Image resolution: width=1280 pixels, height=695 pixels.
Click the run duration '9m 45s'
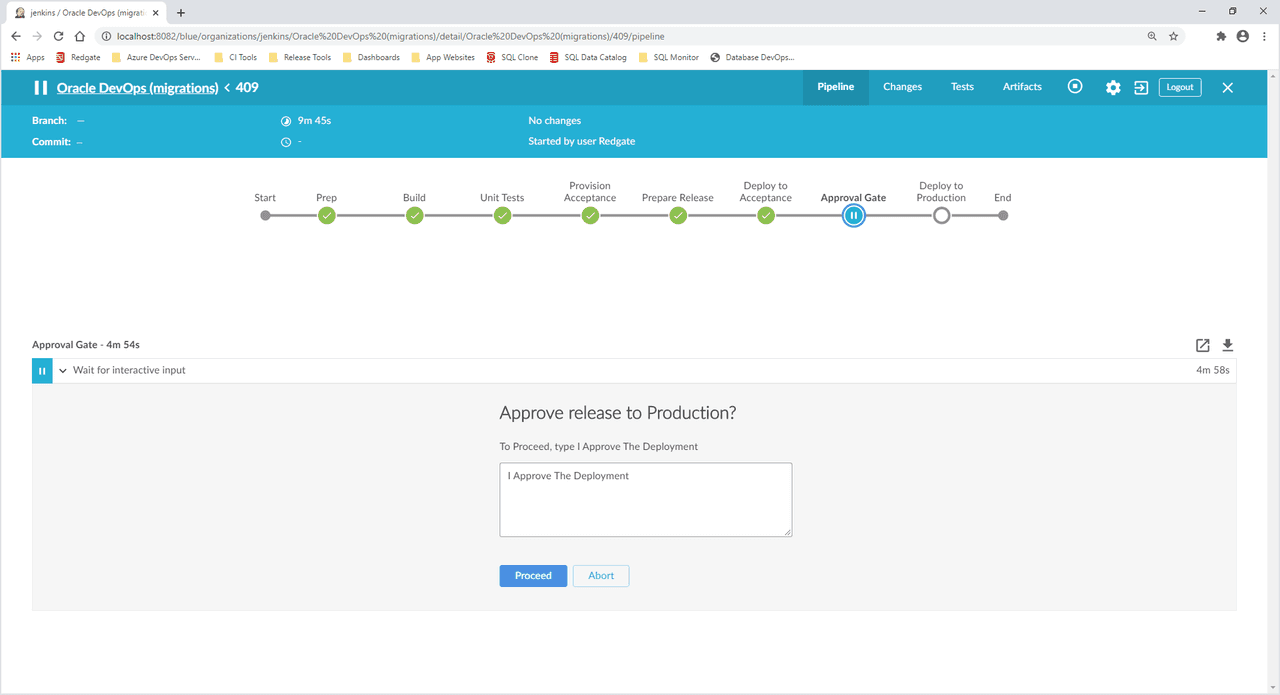[x=314, y=121]
